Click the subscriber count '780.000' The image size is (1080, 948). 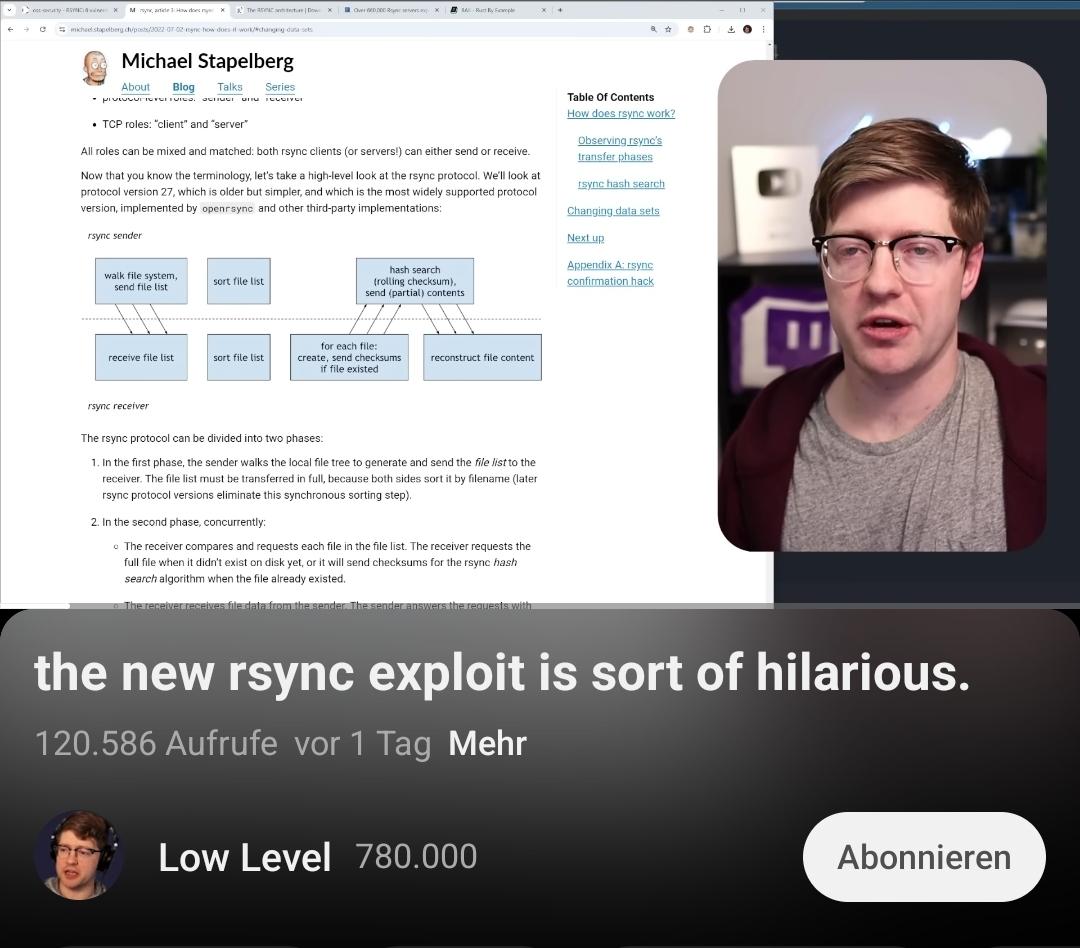(416, 856)
